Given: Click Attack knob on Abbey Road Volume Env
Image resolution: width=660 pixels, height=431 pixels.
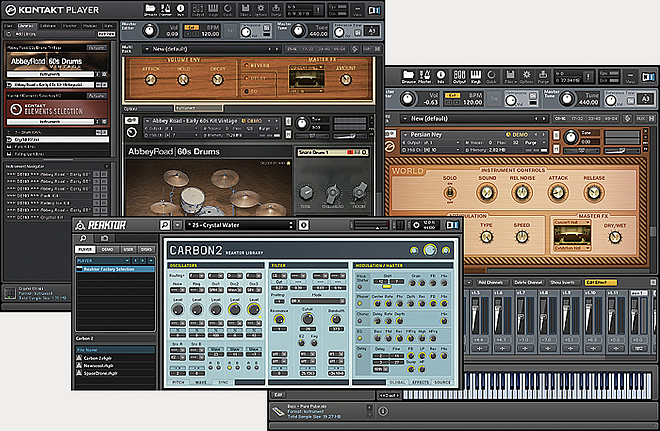Looking at the screenshot, I should (151, 80).
